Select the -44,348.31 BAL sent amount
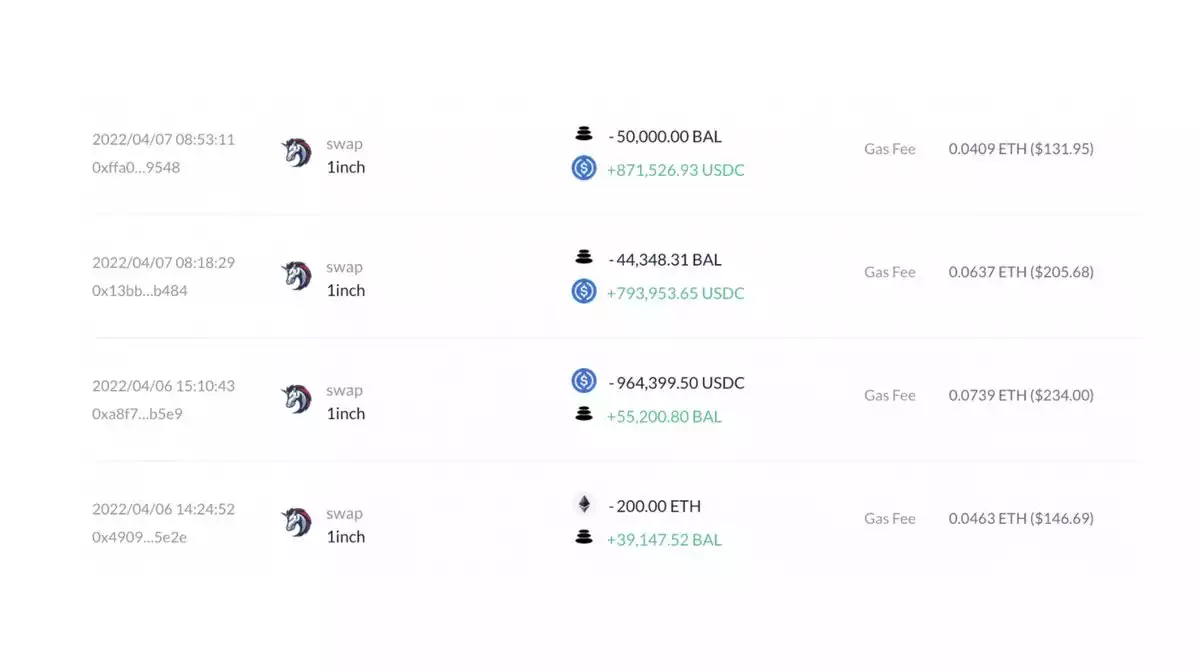 pos(665,260)
